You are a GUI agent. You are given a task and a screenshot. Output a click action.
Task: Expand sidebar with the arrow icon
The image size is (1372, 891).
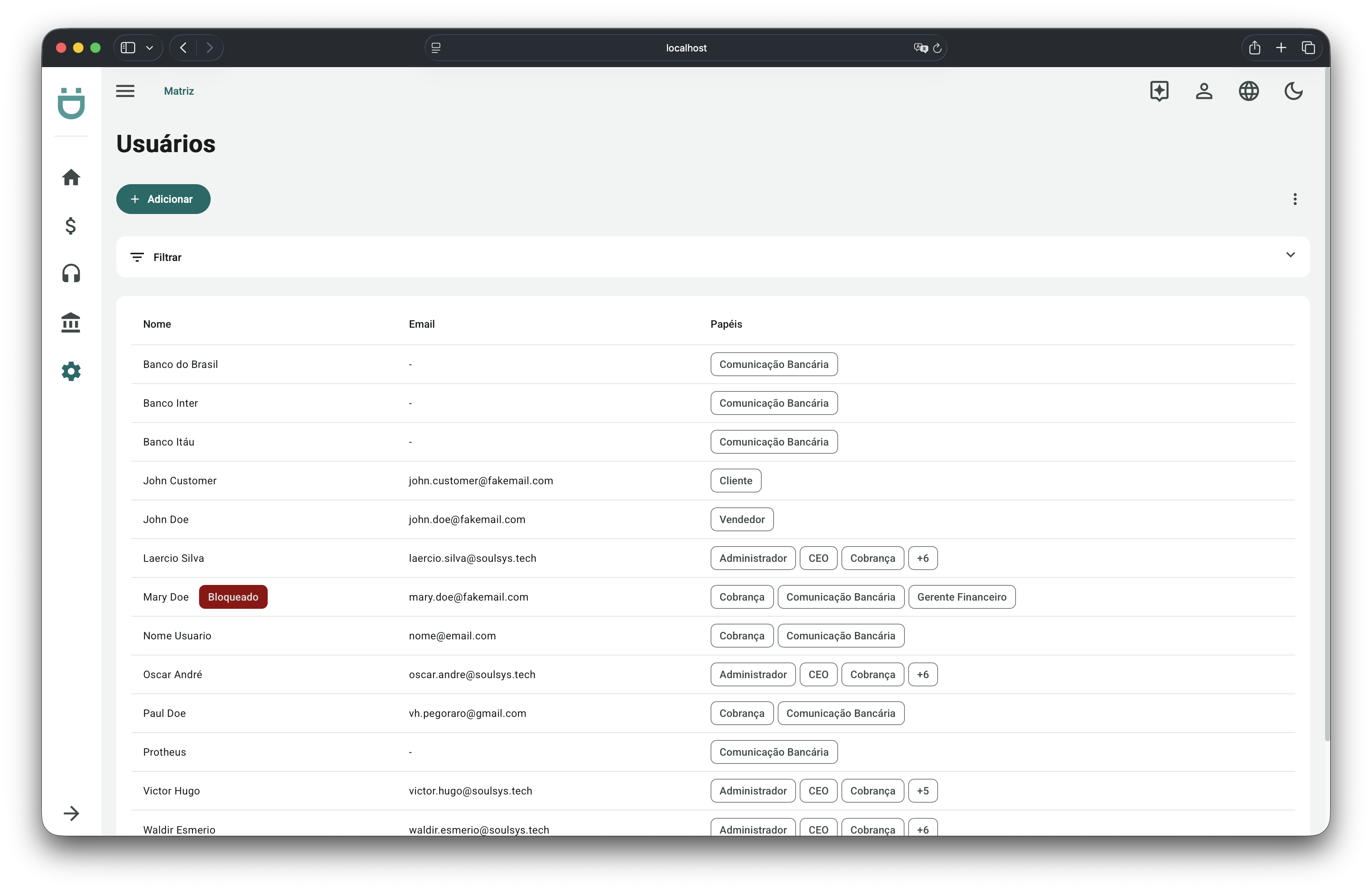coord(71,813)
